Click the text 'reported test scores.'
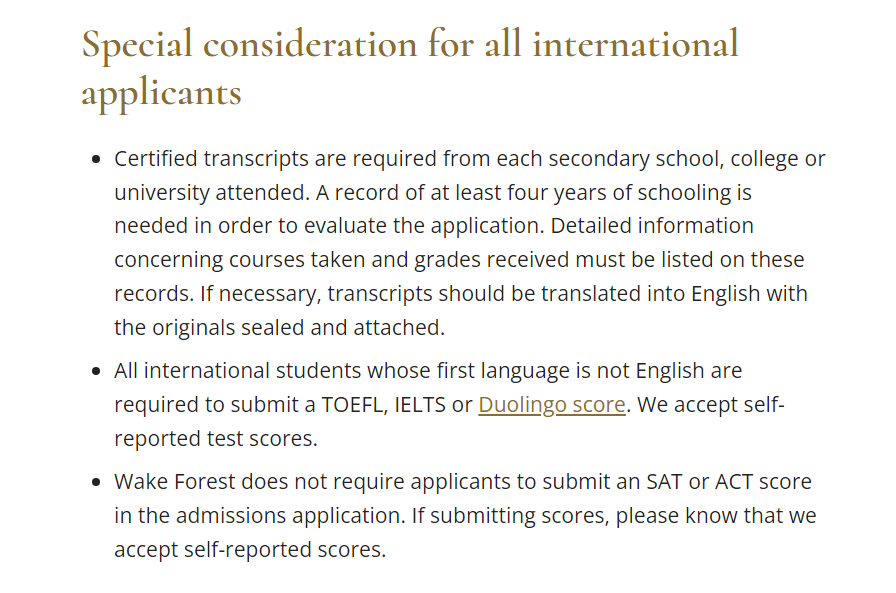 (x=215, y=439)
